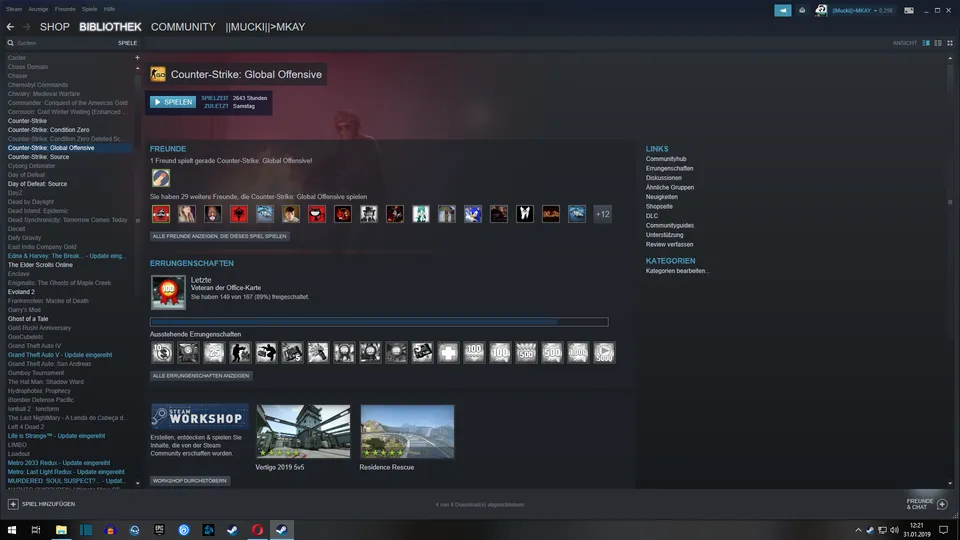Click the plus icon atop game list
The image size is (960, 540).
click(137, 58)
